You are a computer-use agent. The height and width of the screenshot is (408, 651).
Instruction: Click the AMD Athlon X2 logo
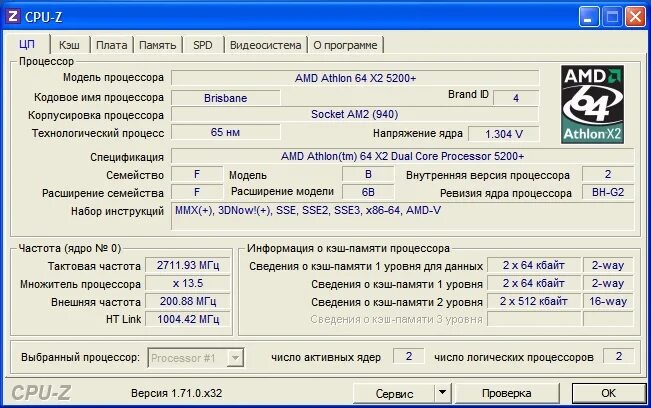coord(592,104)
